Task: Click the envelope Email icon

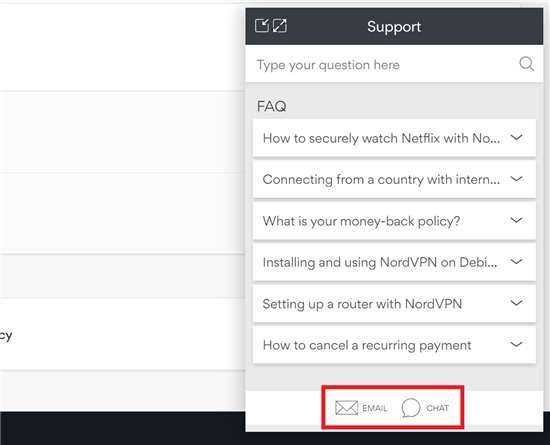Action: tap(347, 407)
